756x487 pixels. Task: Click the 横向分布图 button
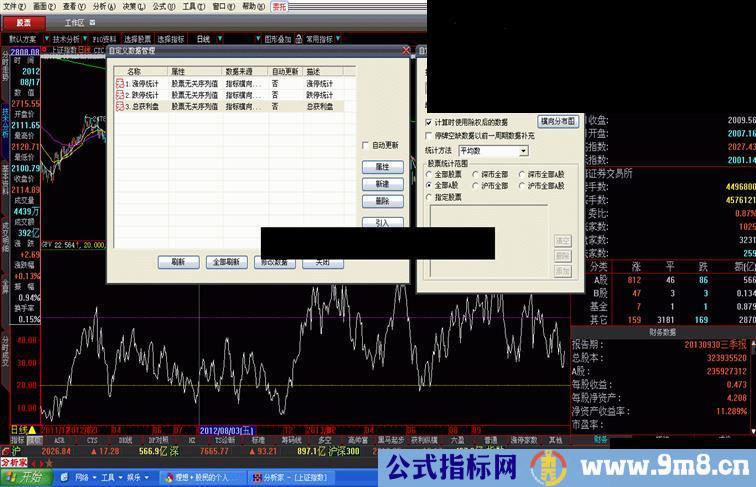point(558,121)
